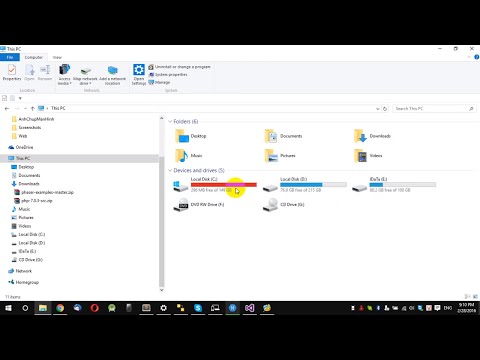Select Local Disk (D:) drive icon

click(x=270, y=187)
